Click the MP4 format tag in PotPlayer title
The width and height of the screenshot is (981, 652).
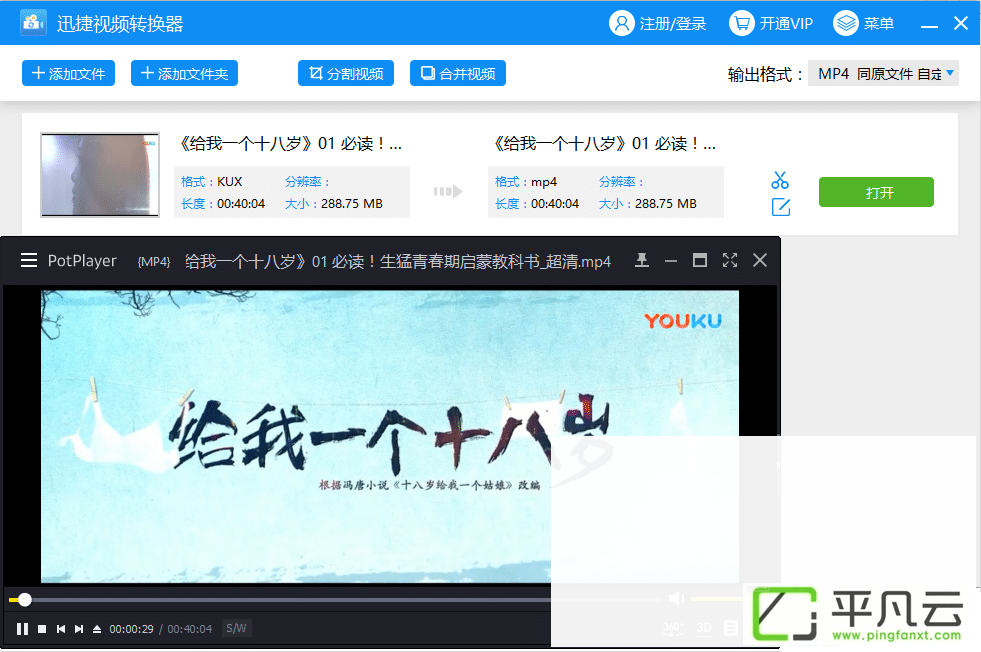coord(154,262)
